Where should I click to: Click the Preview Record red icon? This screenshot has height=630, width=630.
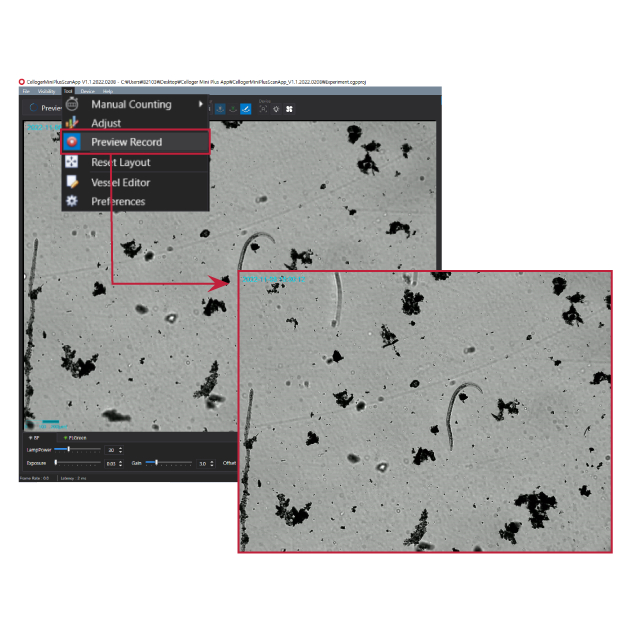point(72,142)
